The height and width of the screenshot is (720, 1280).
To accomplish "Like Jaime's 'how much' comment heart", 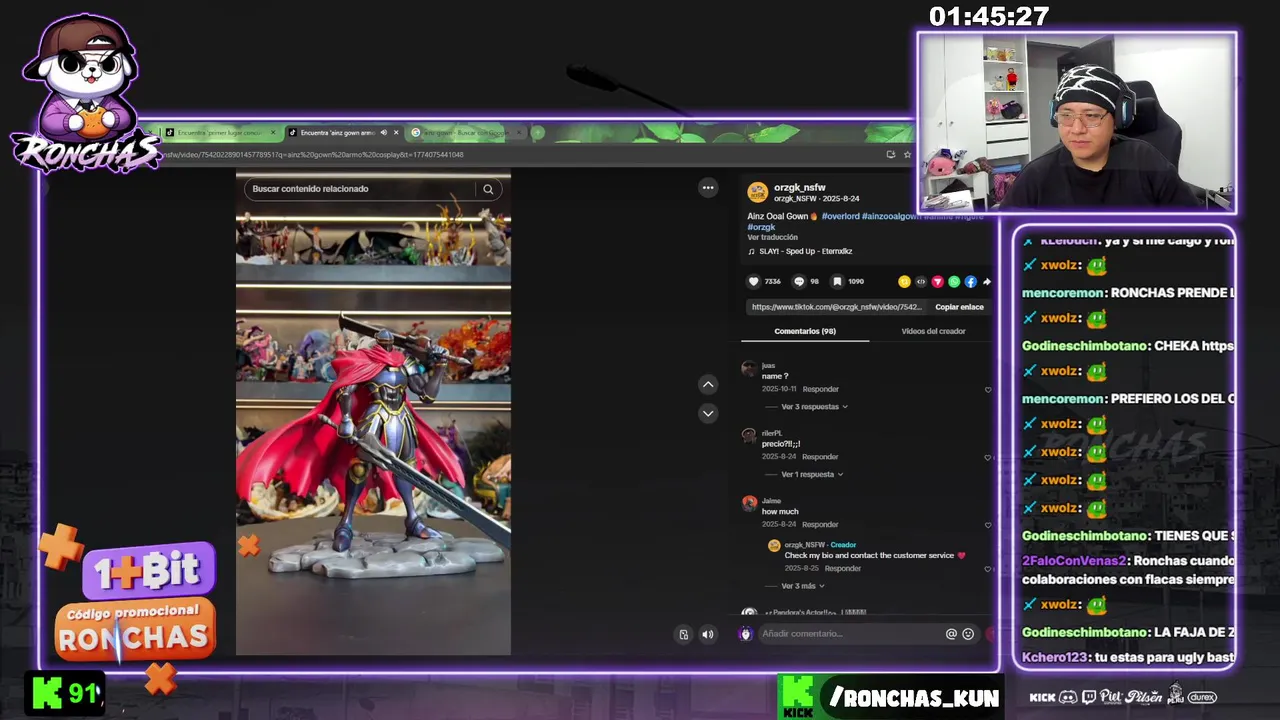I will [988, 525].
